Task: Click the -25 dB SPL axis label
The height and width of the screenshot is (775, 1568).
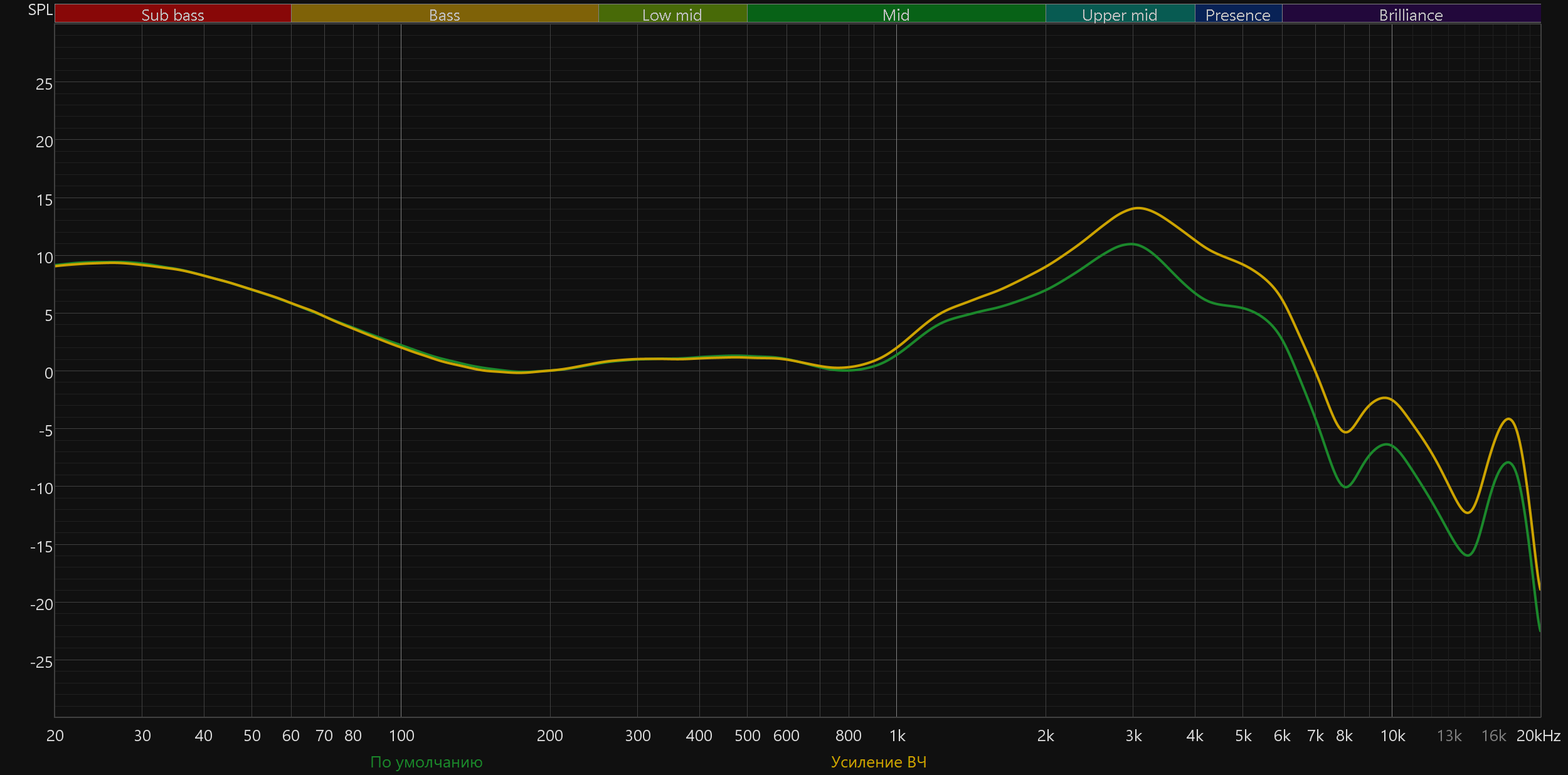Action: pos(41,662)
